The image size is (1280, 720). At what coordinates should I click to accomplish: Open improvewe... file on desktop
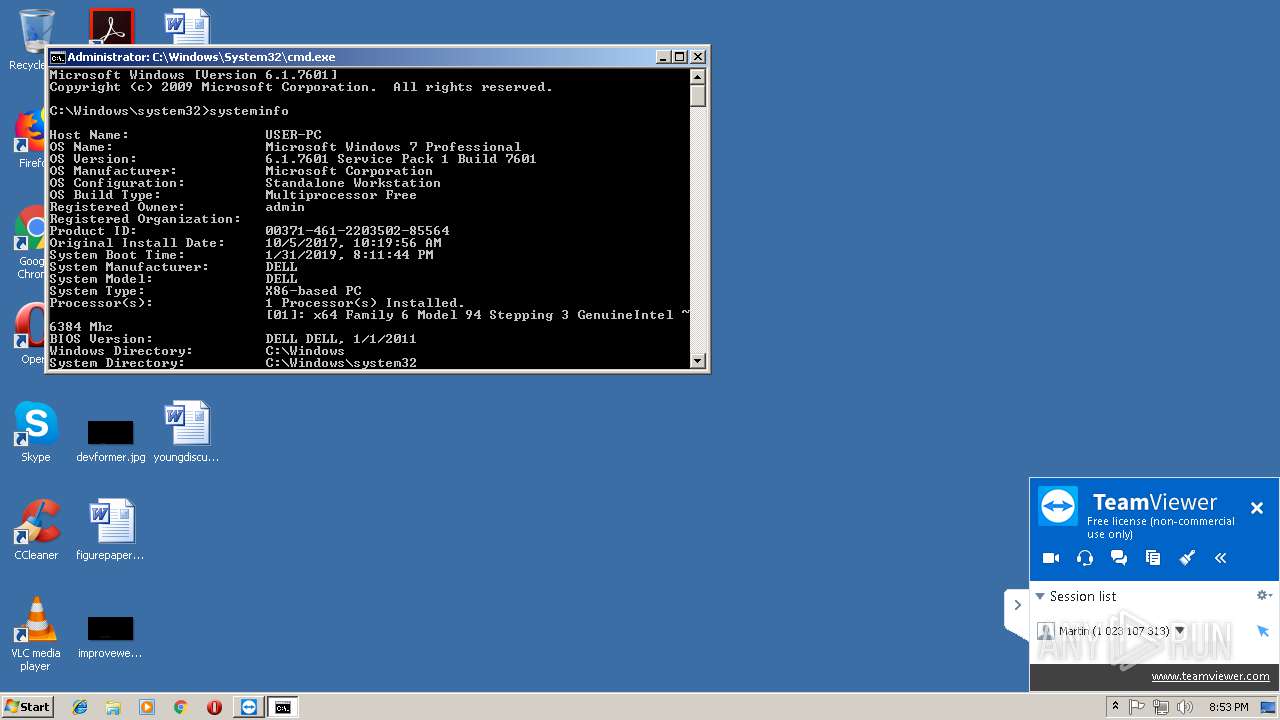tap(110, 638)
